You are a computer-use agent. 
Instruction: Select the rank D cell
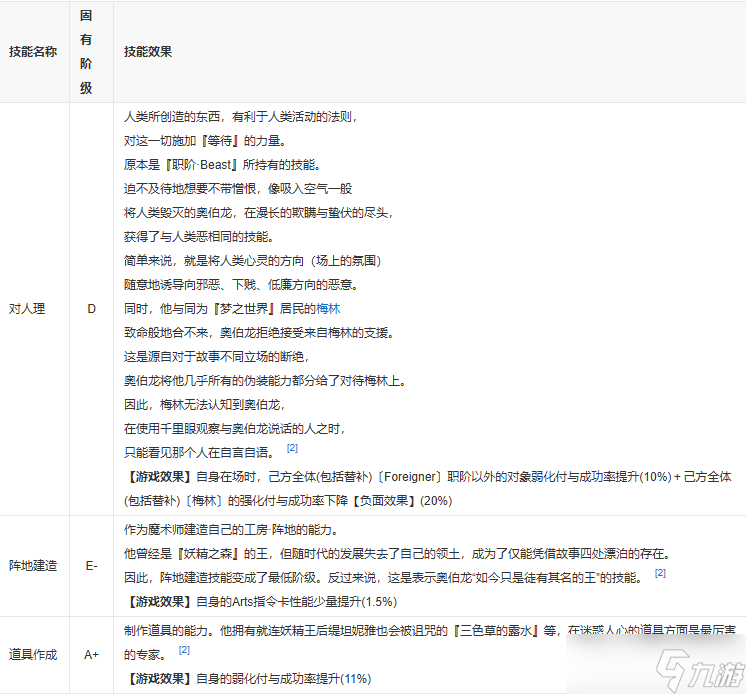(x=91, y=309)
